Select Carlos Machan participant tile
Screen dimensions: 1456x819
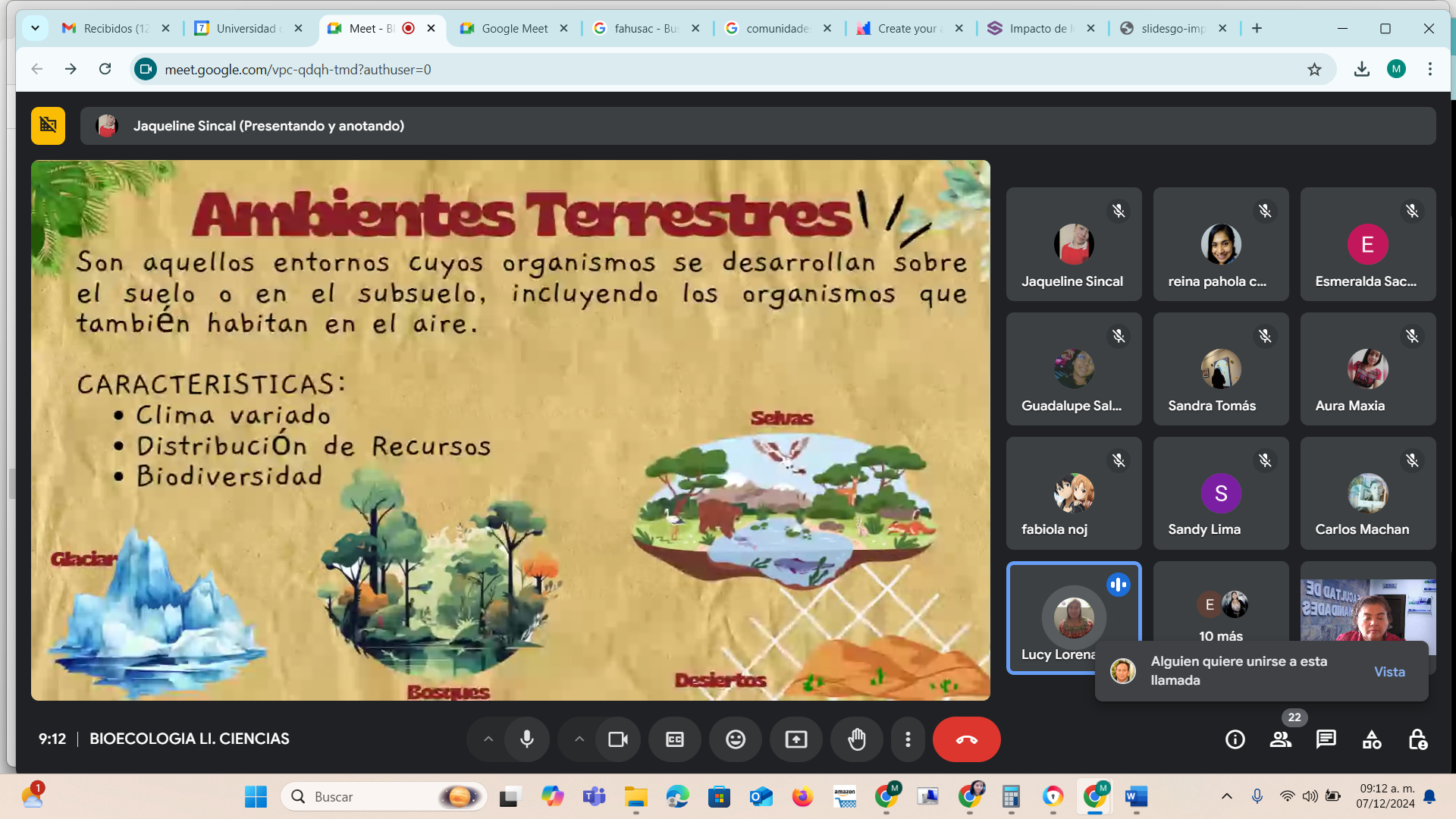(1368, 493)
